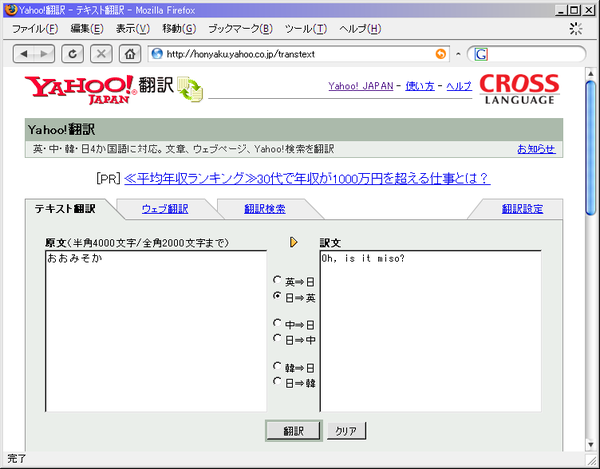The height and width of the screenshot is (469, 600).
Task: Click the クリア clear button
Action: point(346,431)
